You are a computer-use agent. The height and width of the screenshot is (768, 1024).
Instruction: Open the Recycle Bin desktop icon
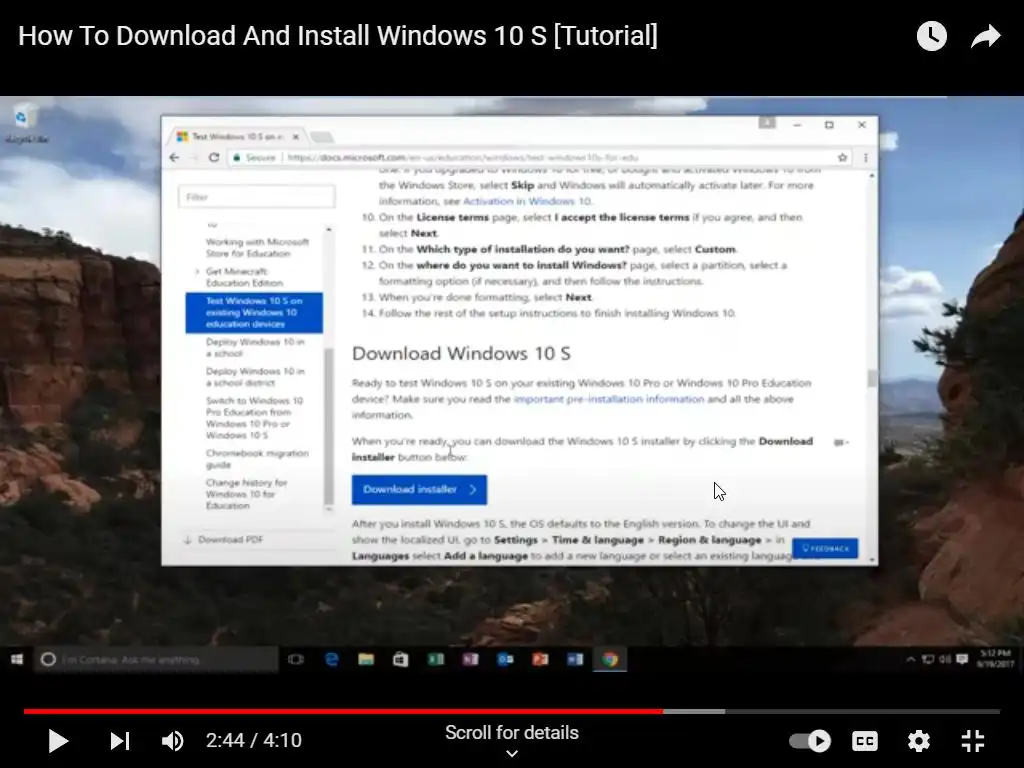pyautogui.click(x=24, y=124)
